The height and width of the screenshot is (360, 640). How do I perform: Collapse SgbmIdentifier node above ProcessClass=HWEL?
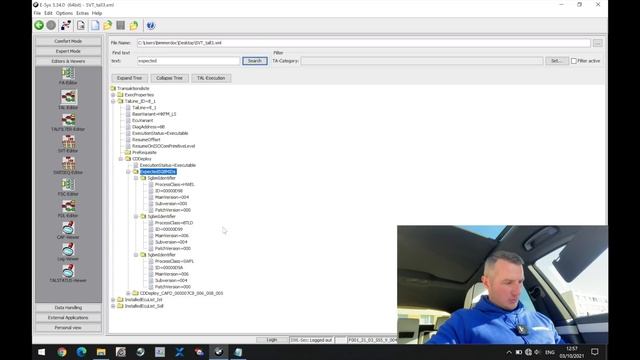[x=136, y=178]
